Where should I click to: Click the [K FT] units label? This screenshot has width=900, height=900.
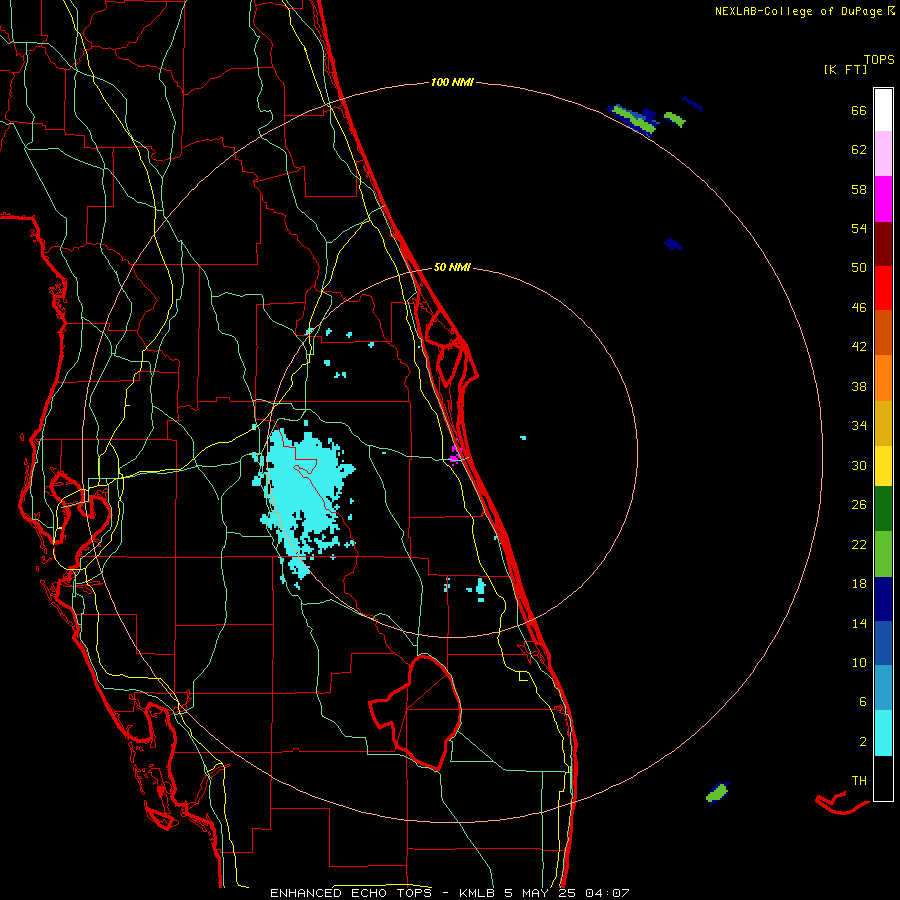pyautogui.click(x=845, y=69)
